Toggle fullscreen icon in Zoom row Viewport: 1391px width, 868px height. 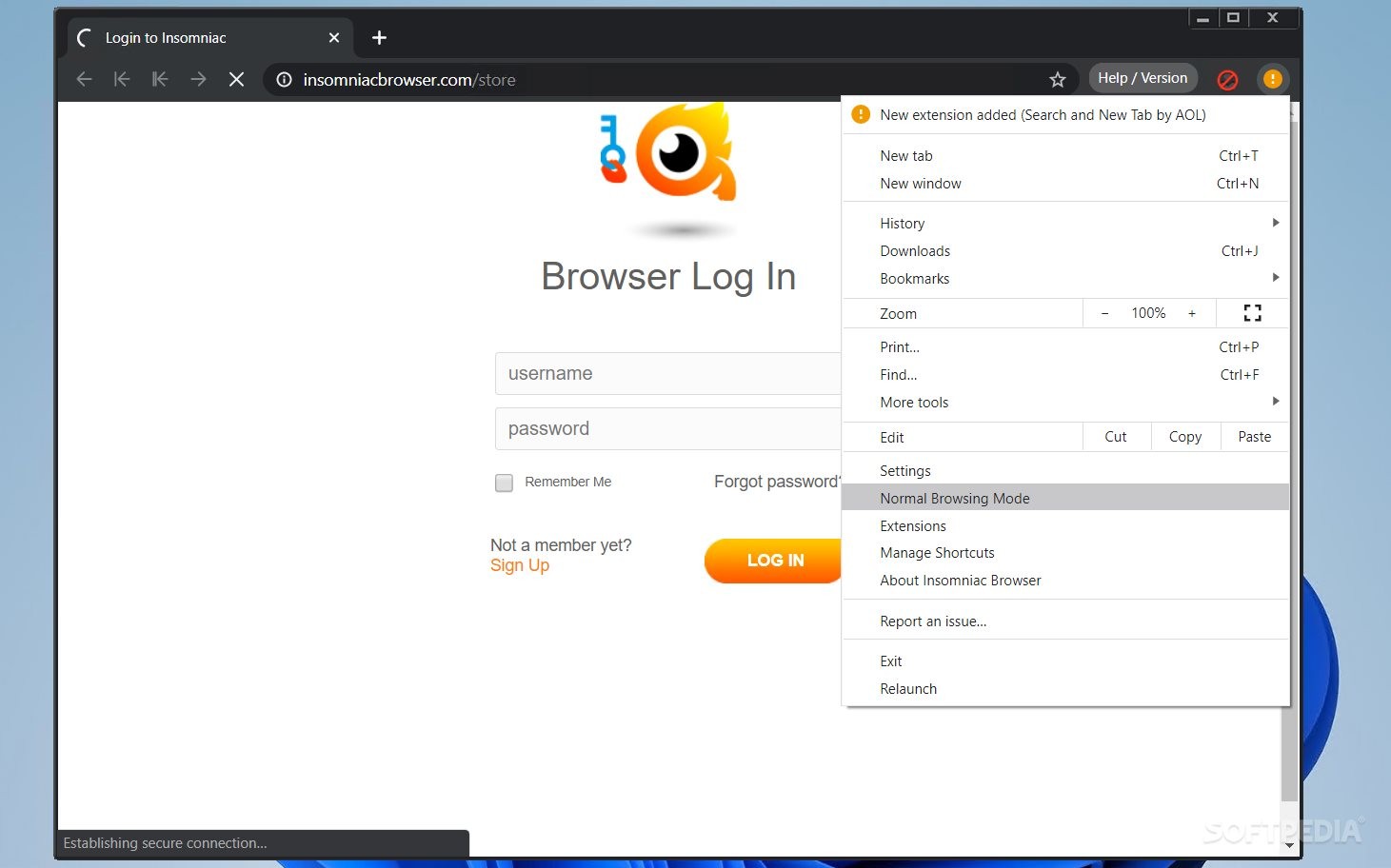[x=1253, y=313]
